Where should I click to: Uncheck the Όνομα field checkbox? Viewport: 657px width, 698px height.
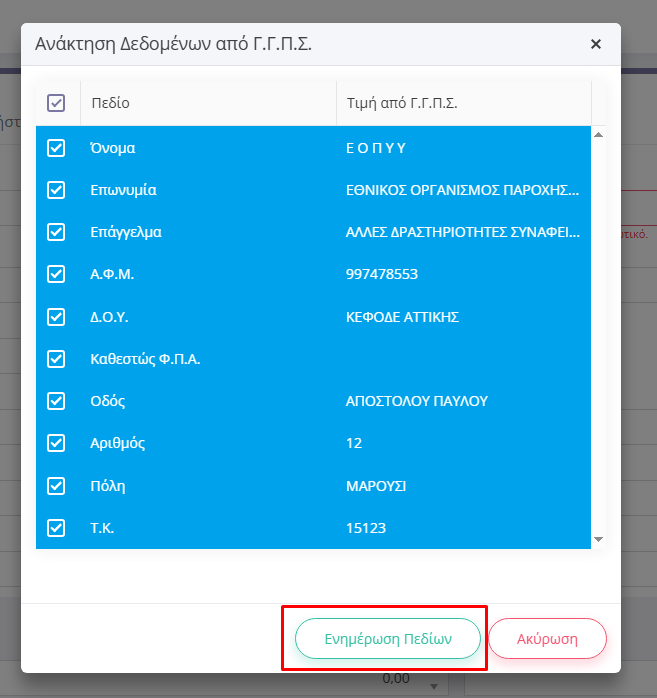tap(57, 148)
